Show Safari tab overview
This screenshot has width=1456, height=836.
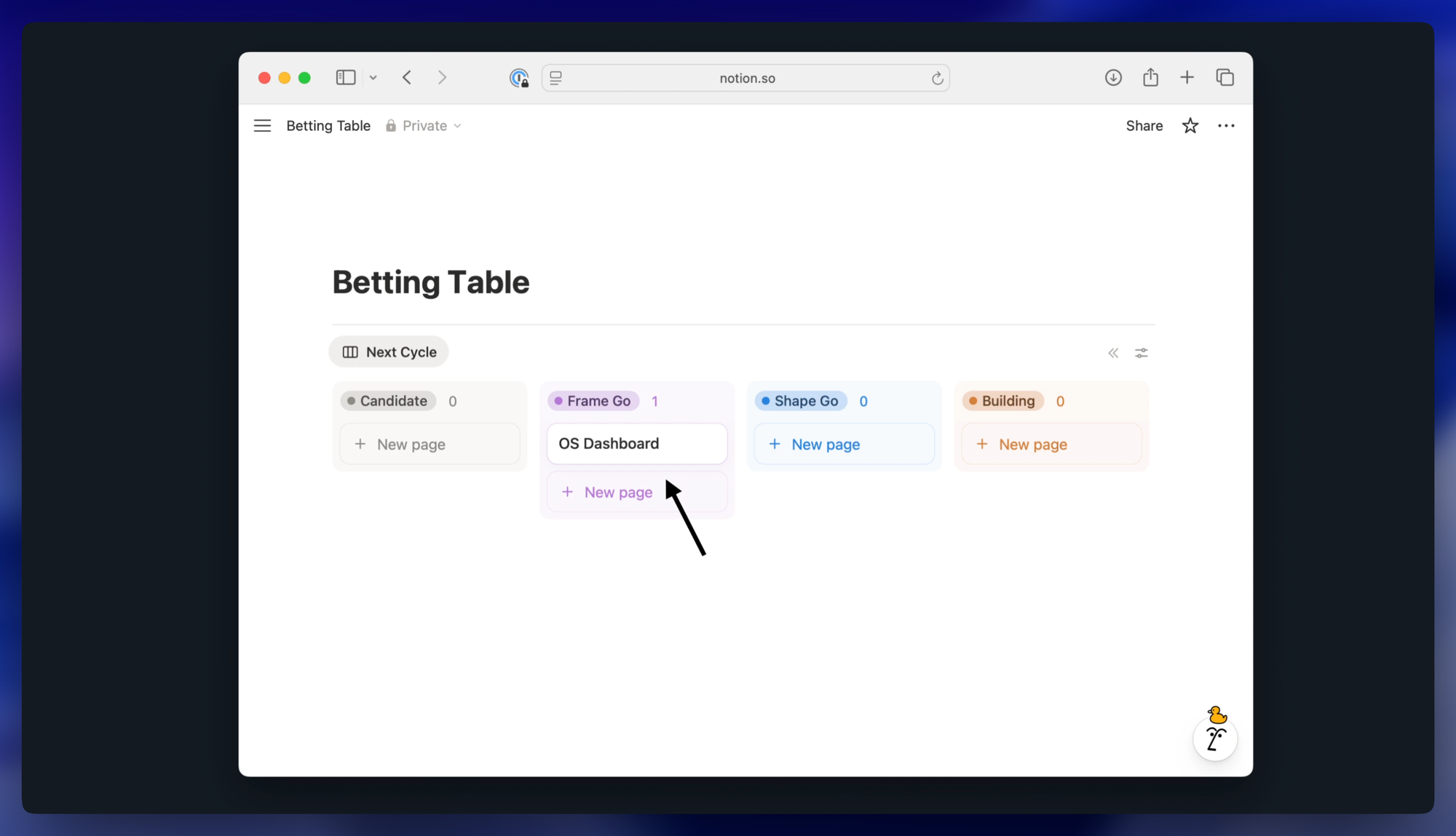click(1224, 78)
